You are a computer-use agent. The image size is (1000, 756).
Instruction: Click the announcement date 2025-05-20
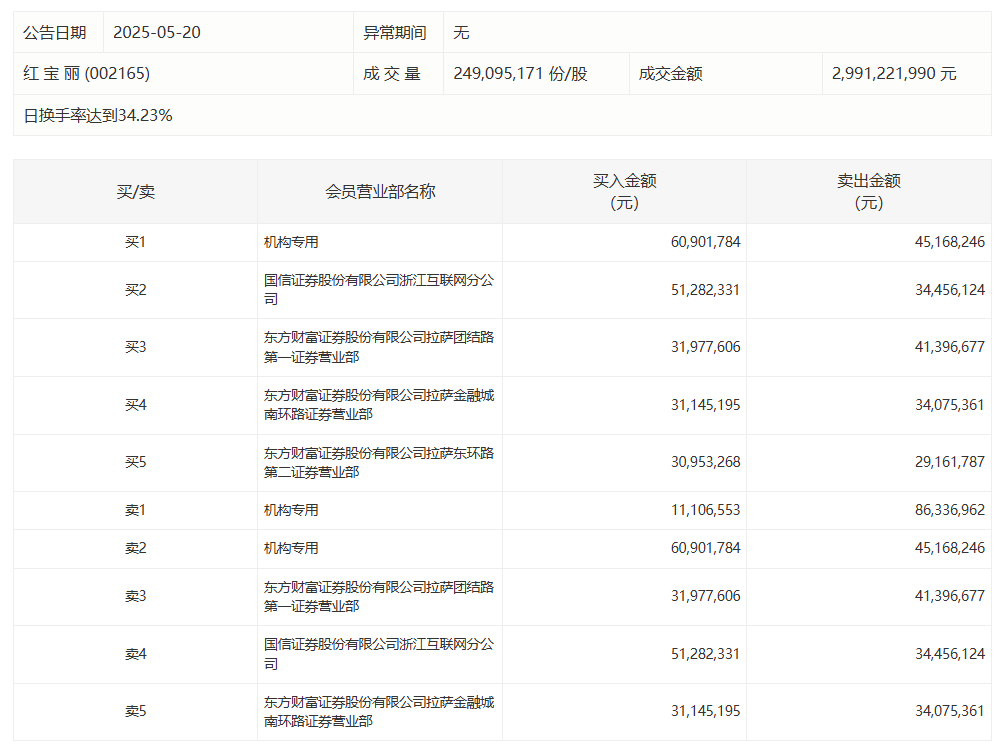(x=157, y=33)
